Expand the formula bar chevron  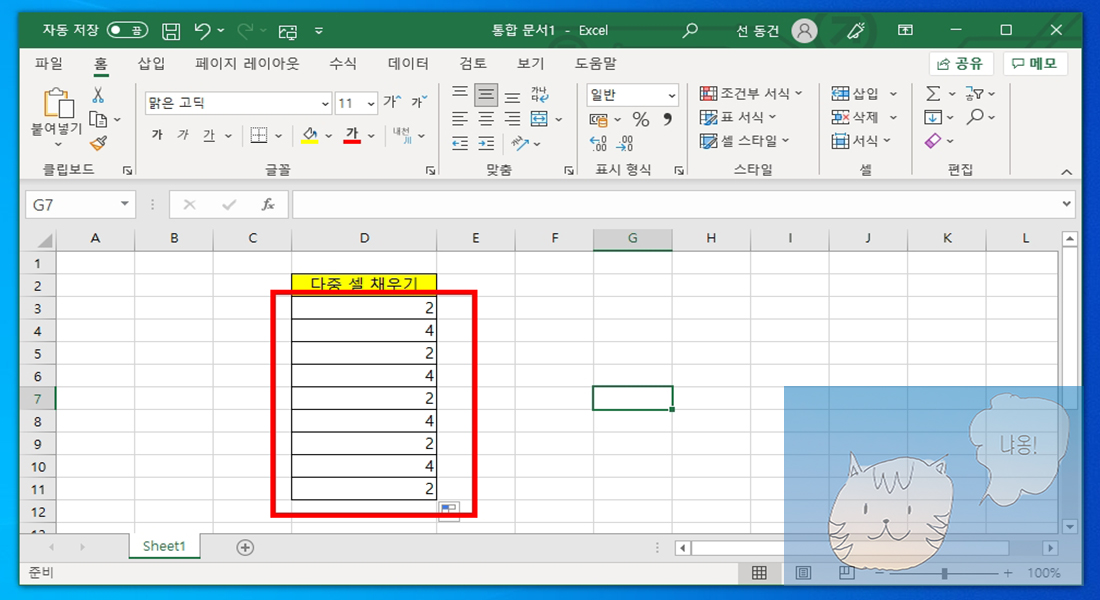tap(1066, 204)
